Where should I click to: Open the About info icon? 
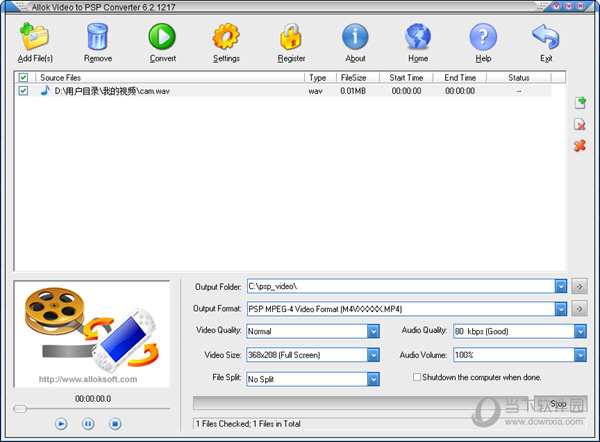[x=355, y=36]
